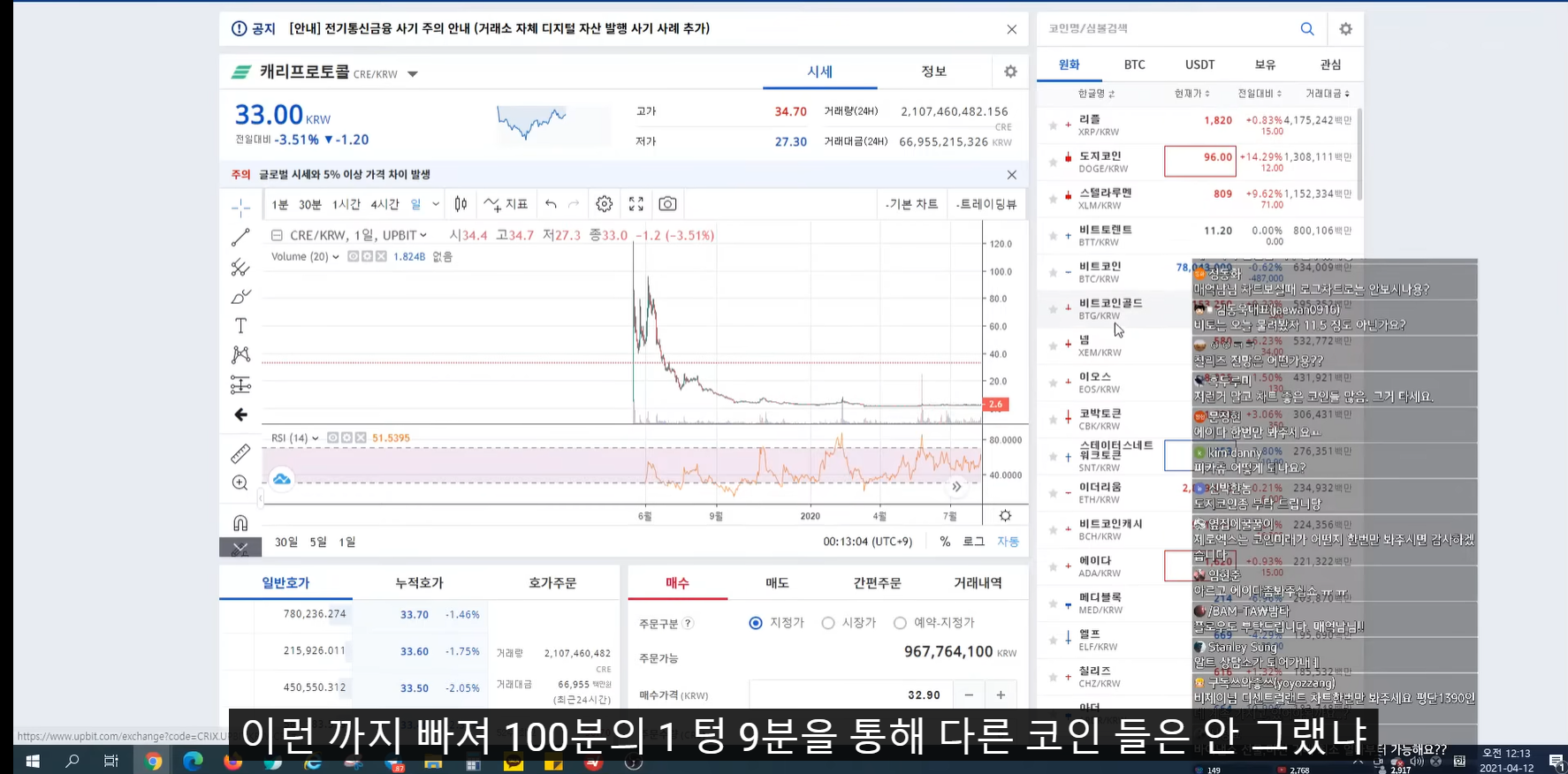The image size is (1568, 774).
Task: Choose the pattern drawing tool
Action: click(x=240, y=354)
